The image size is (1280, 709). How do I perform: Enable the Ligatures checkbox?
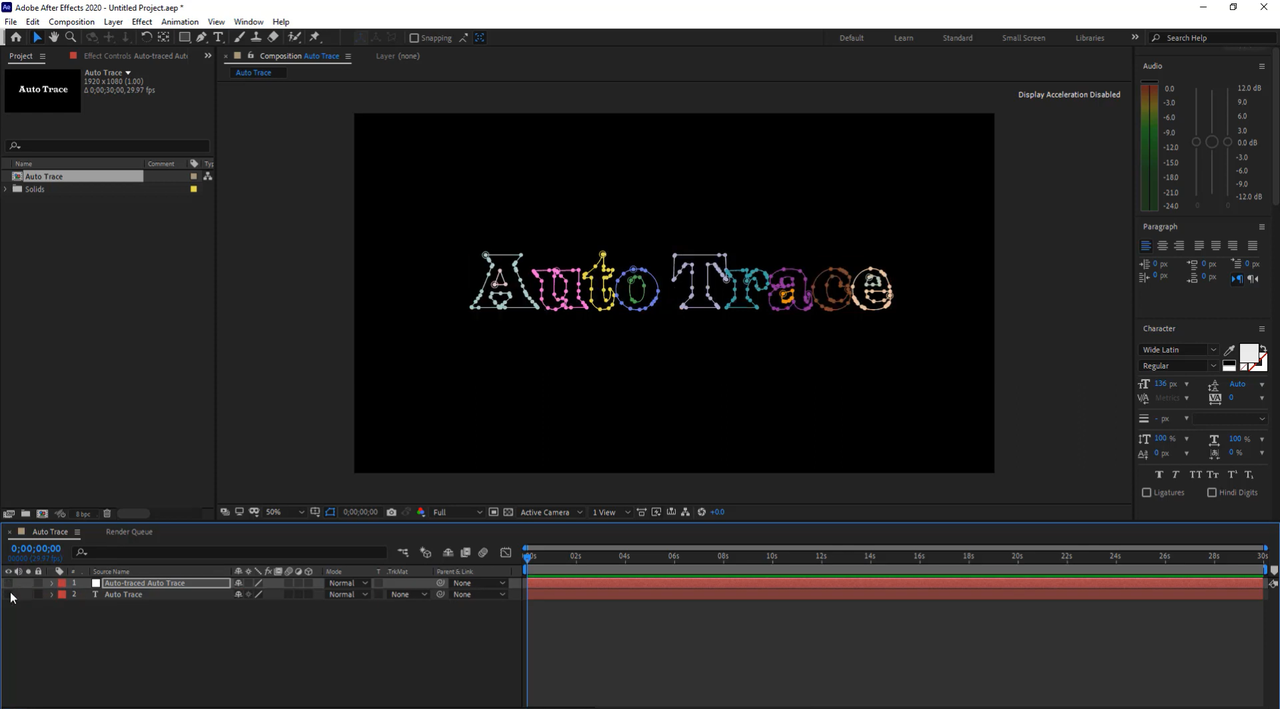pyautogui.click(x=1147, y=492)
